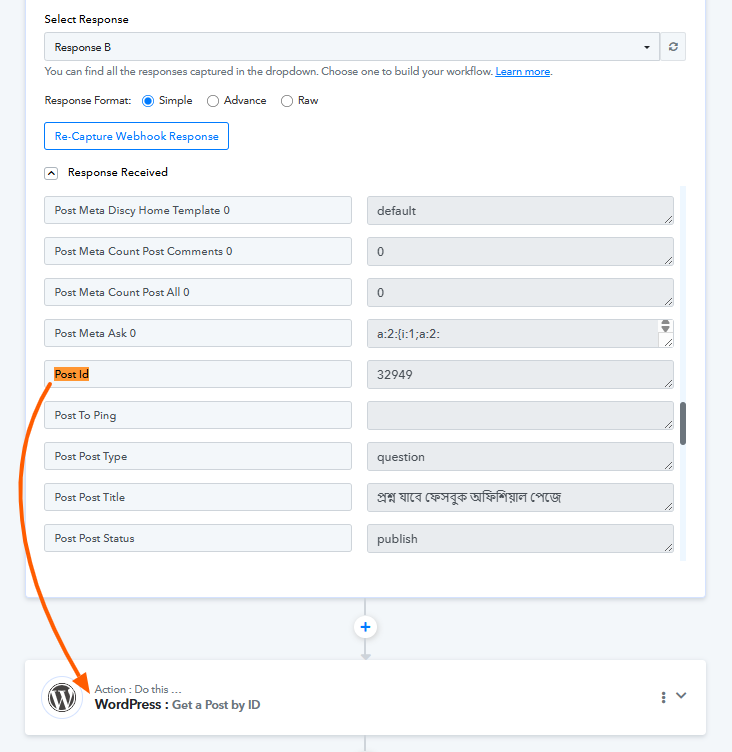Click the highlighted Post Id label

pos(72,375)
